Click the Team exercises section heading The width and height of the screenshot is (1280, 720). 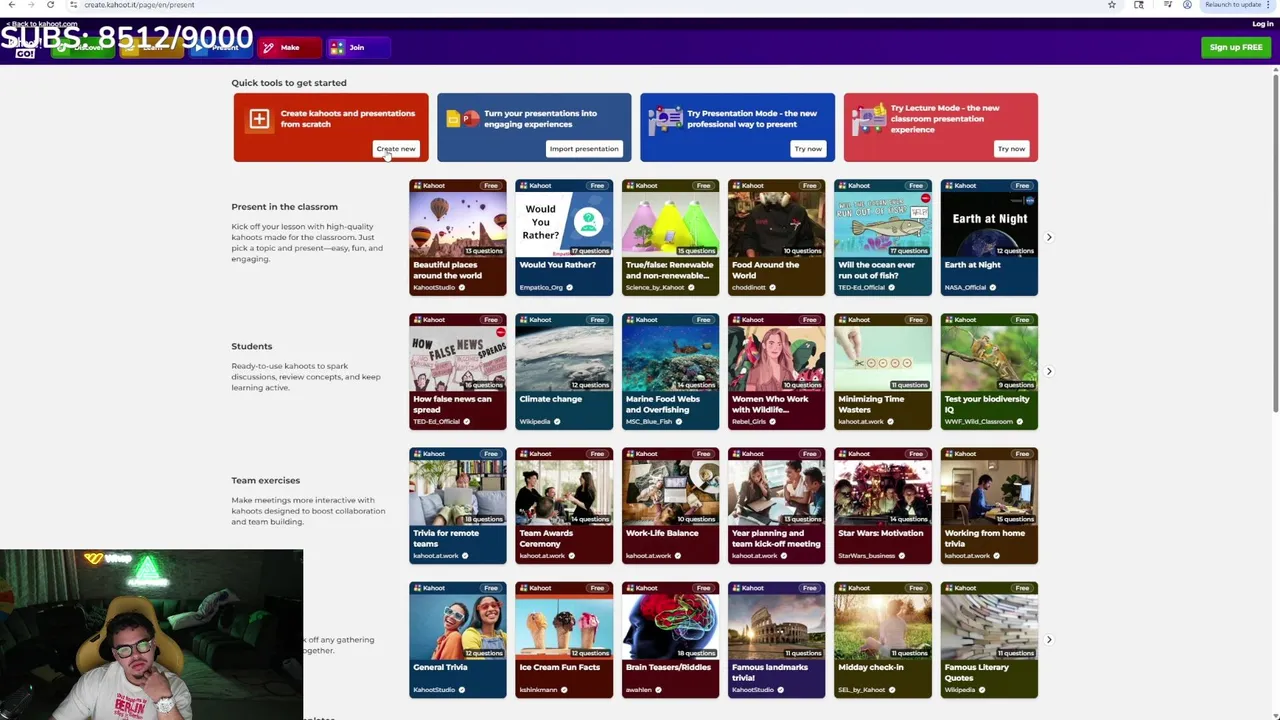tap(266, 480)
